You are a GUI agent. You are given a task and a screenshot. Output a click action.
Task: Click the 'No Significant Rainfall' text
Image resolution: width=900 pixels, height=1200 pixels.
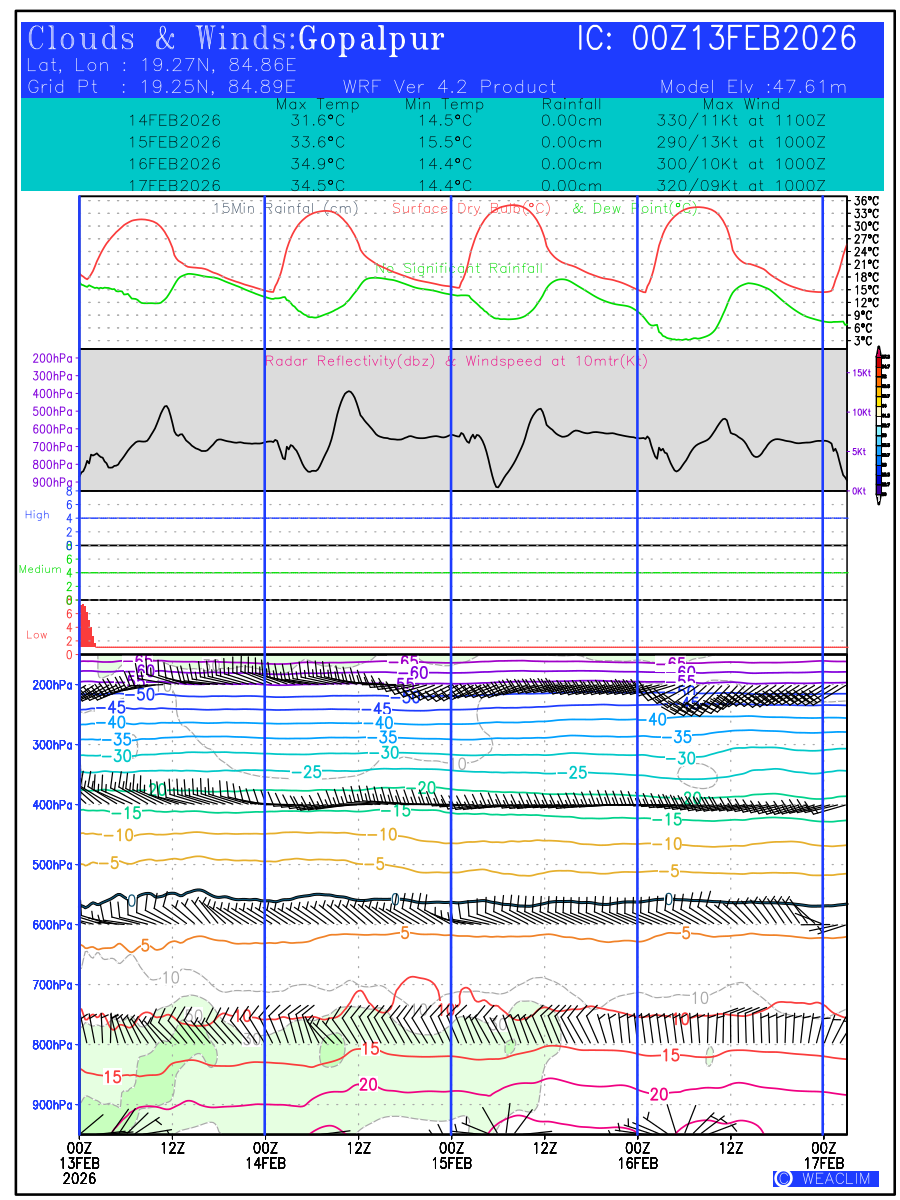[459, 269]
